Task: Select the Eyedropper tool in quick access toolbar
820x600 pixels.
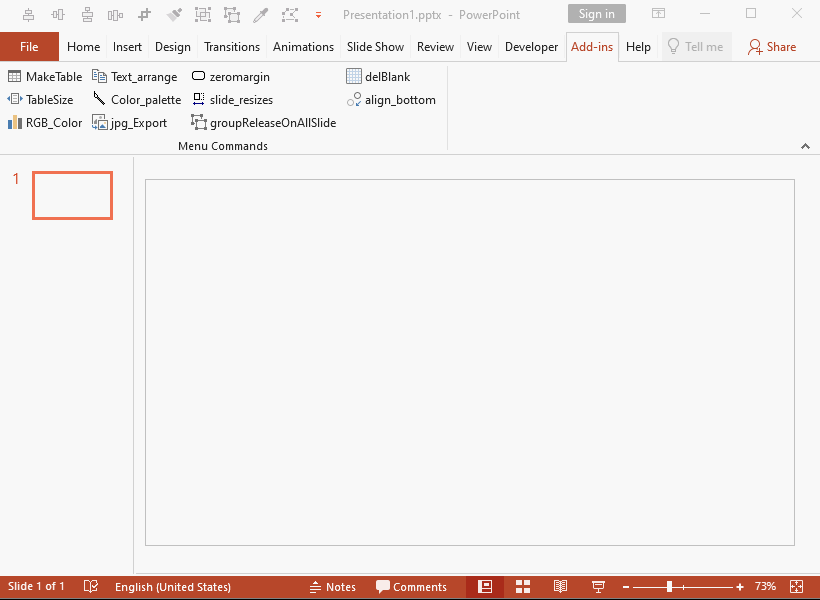Action: (260, 15)
